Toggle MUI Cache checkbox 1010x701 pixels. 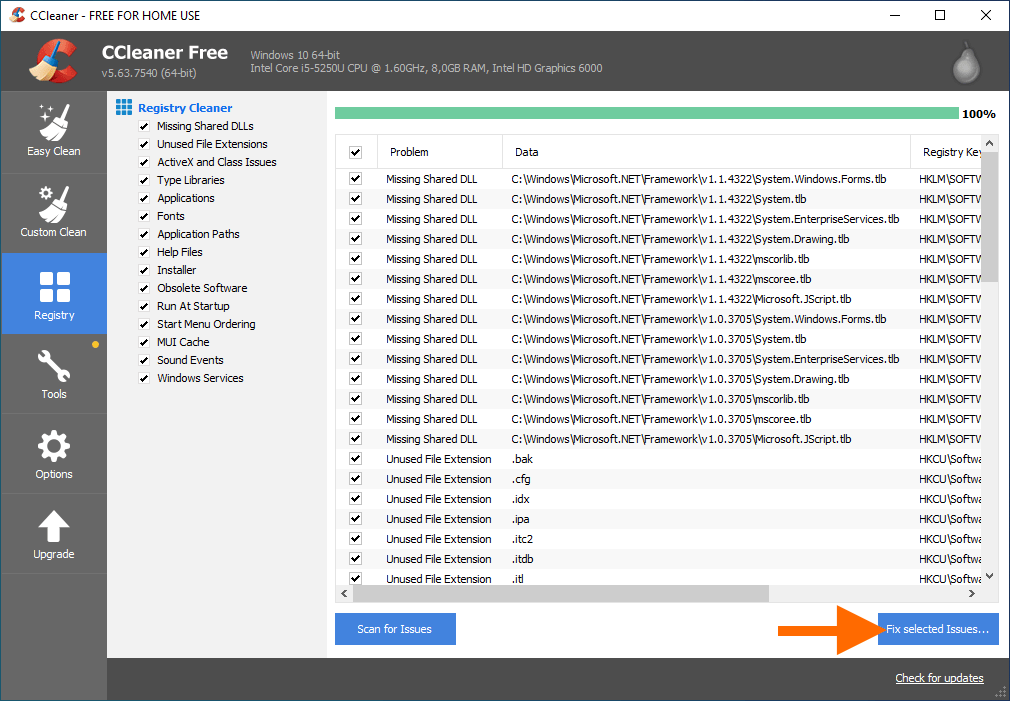click(144, 343)
